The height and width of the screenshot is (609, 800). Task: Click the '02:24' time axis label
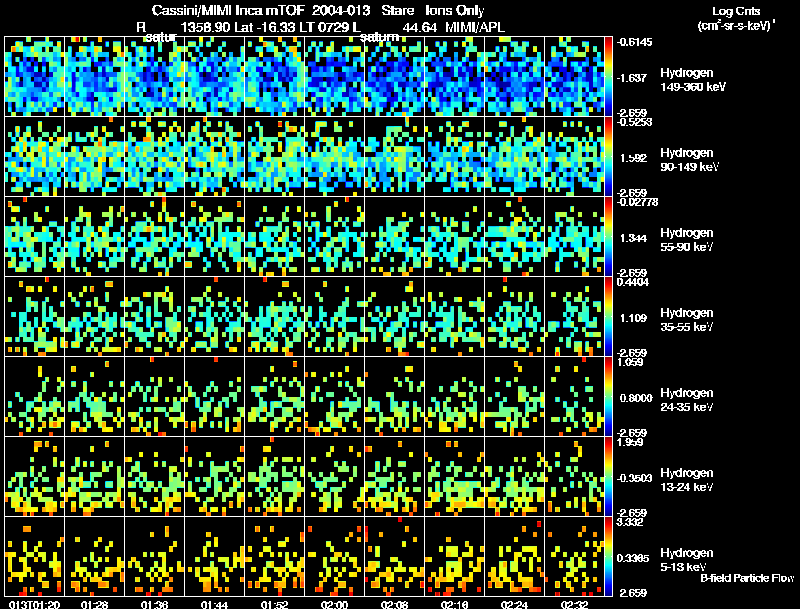[514, 605]
